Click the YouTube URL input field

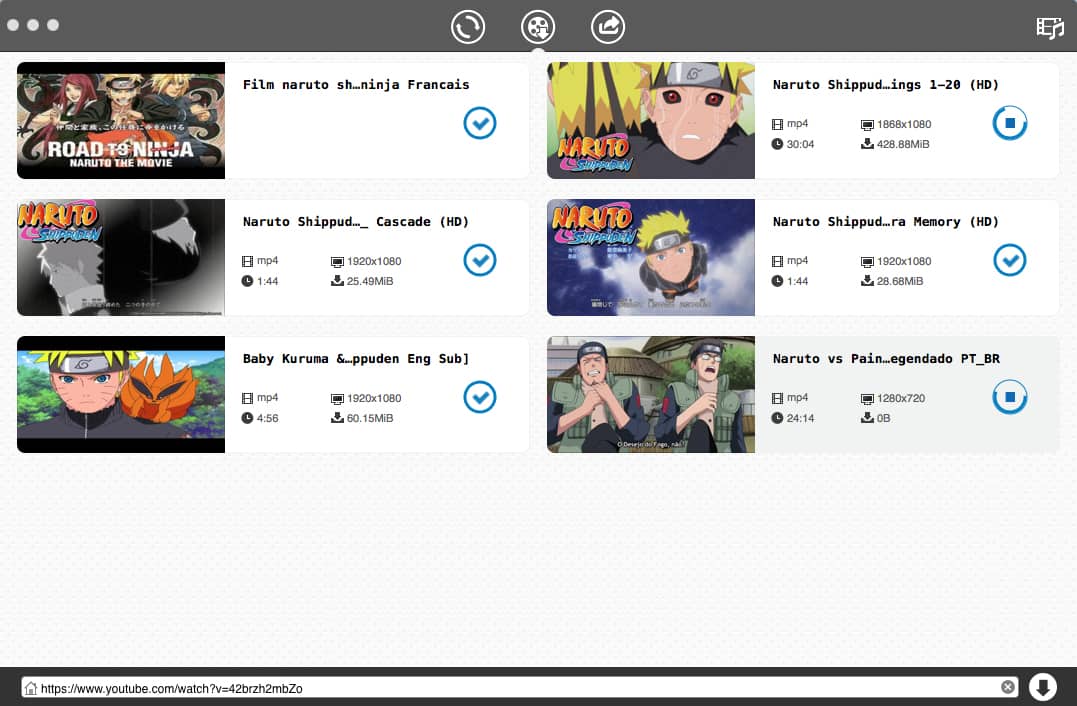coord(520,687)
